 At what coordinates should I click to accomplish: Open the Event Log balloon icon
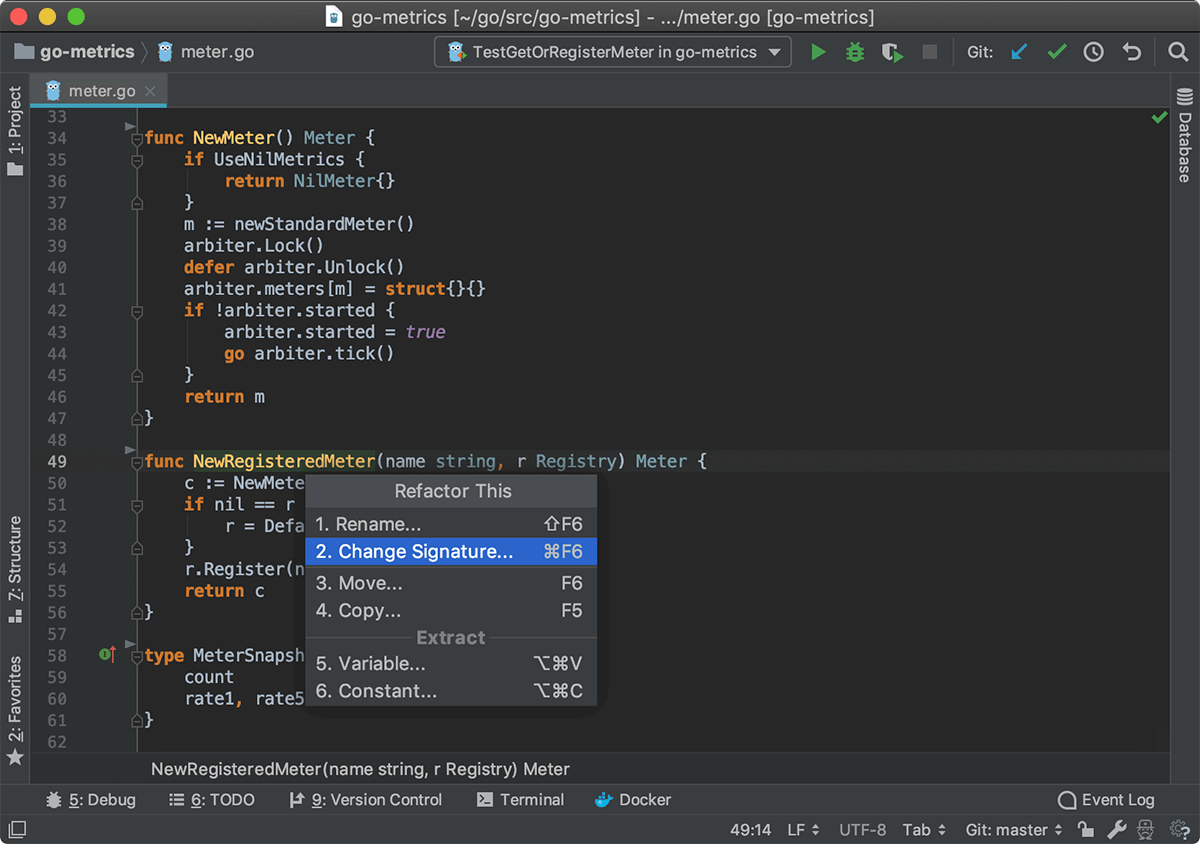coord(1068,799)
